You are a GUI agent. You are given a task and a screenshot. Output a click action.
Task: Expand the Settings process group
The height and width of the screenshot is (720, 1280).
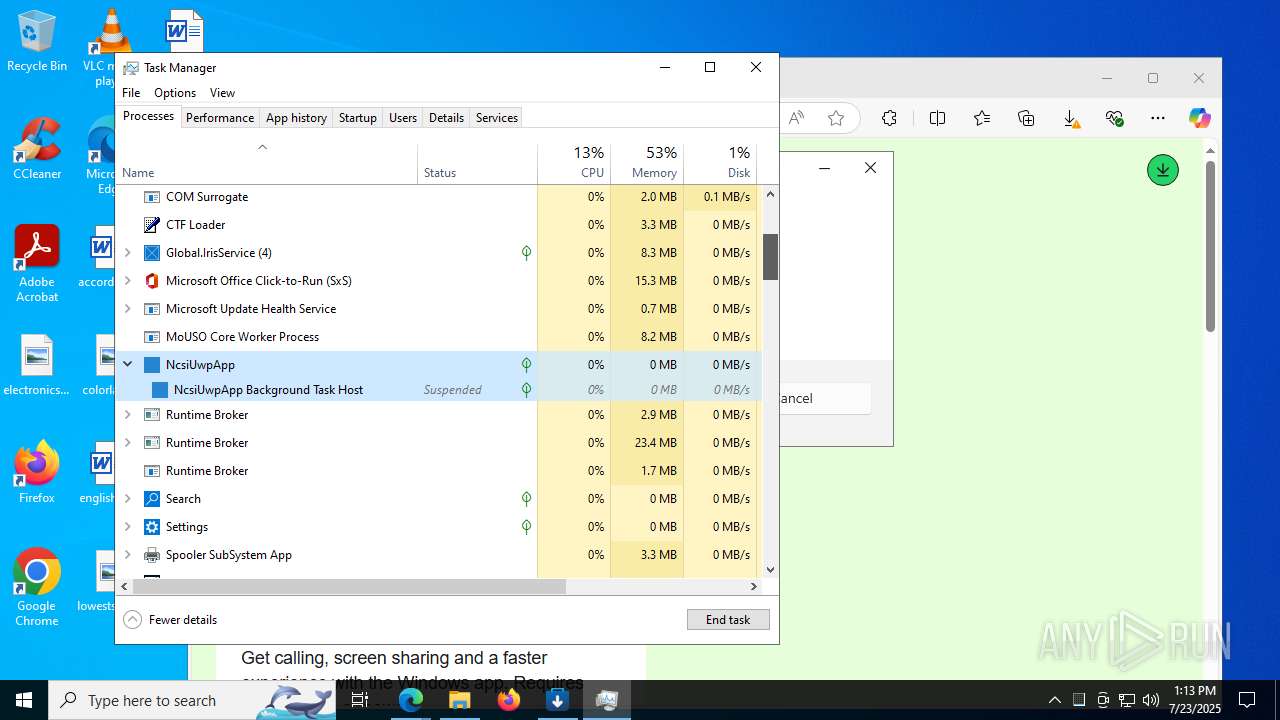tap(127, 527)
